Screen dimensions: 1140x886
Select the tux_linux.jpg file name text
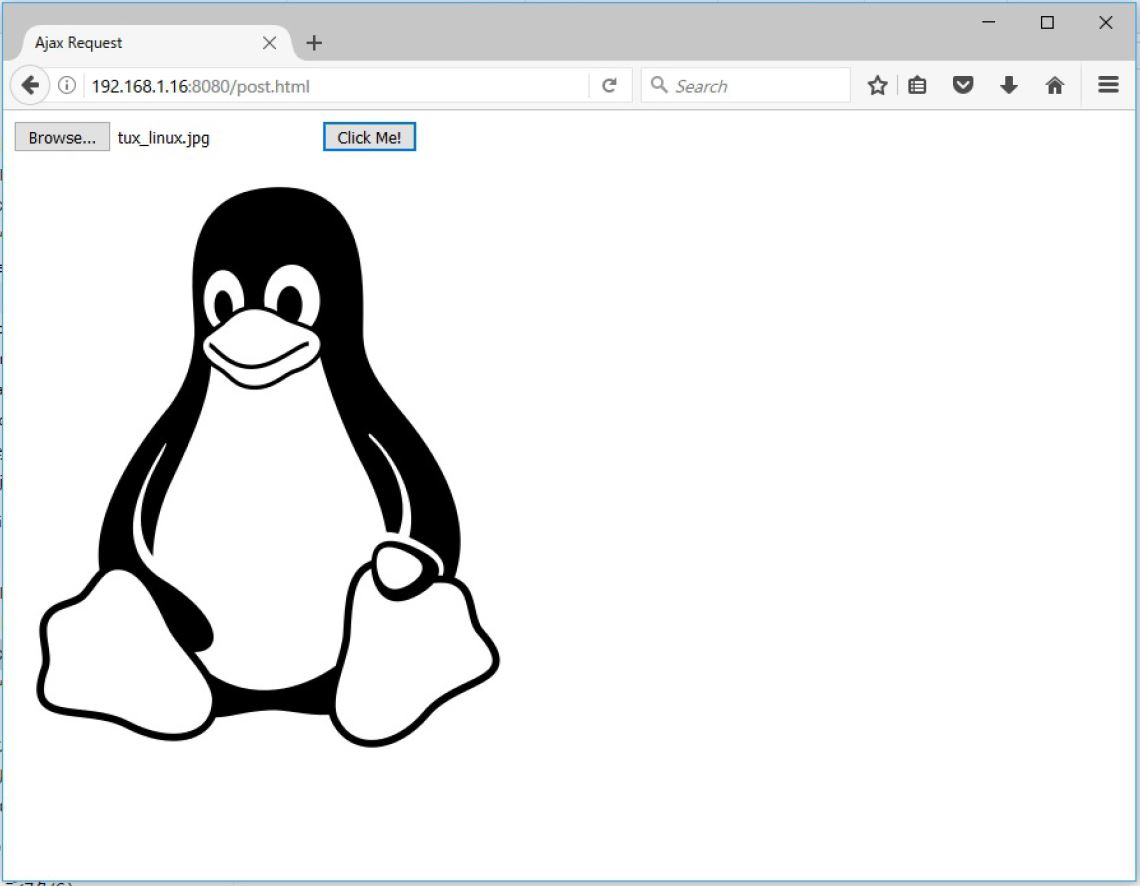(162, 137)
